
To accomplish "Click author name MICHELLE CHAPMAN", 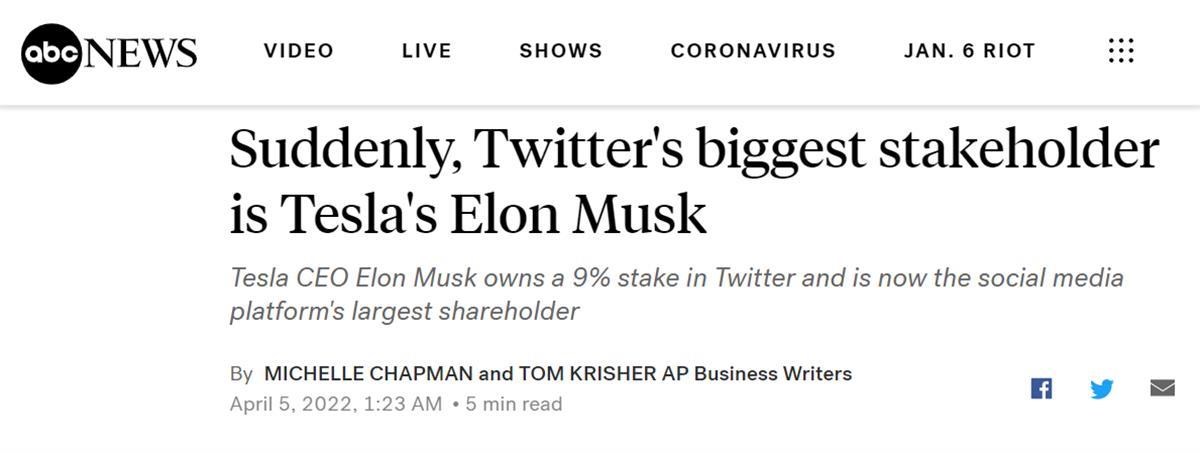I will point(367,374).
